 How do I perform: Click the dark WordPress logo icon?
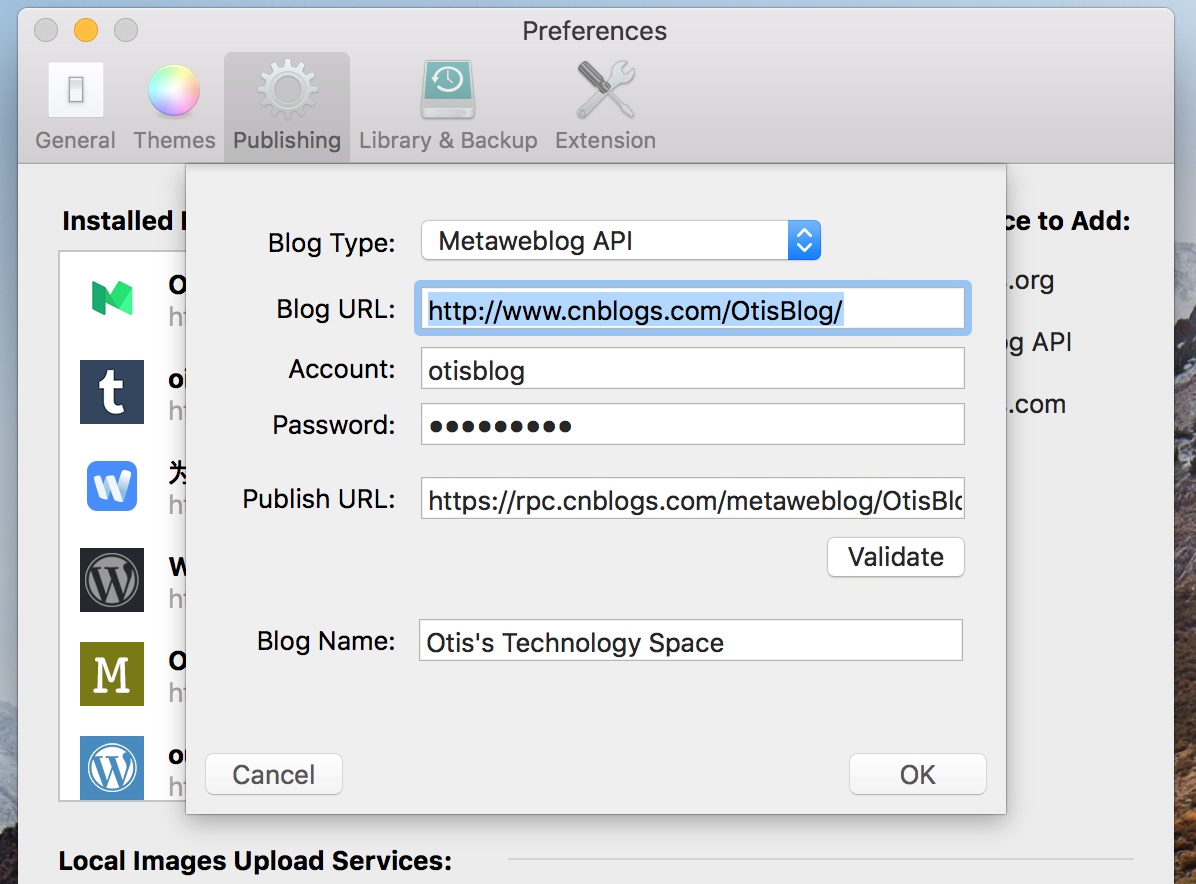click(112, 580)
